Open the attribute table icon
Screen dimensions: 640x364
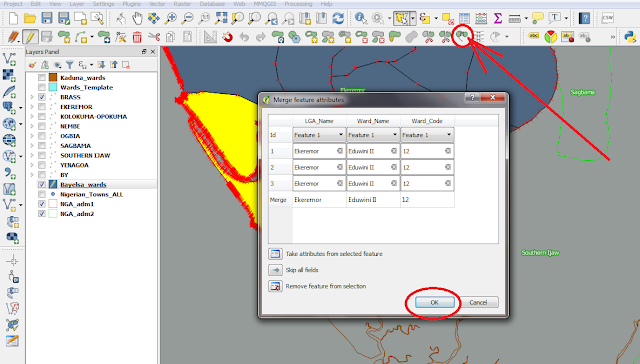click(464, 18)
